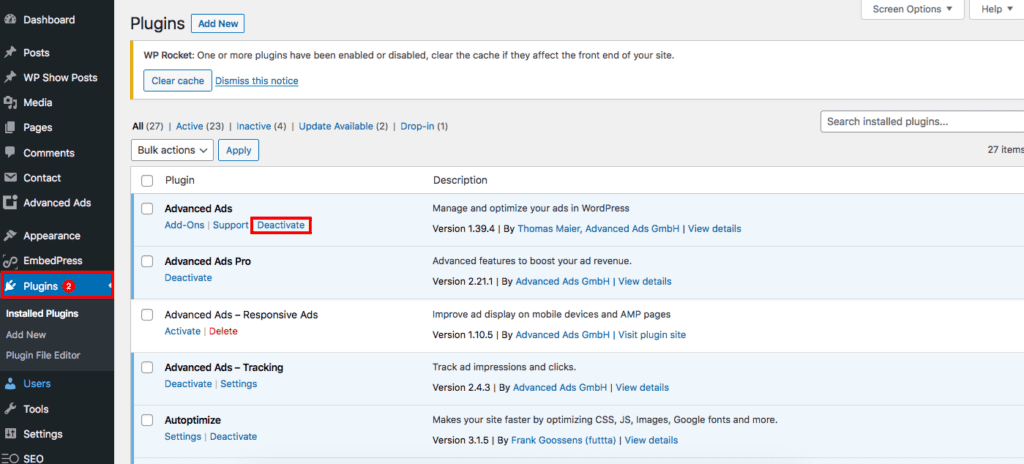Open Autoptimize Settings link
Screen dimensions: 1024x464
point(183,437)
